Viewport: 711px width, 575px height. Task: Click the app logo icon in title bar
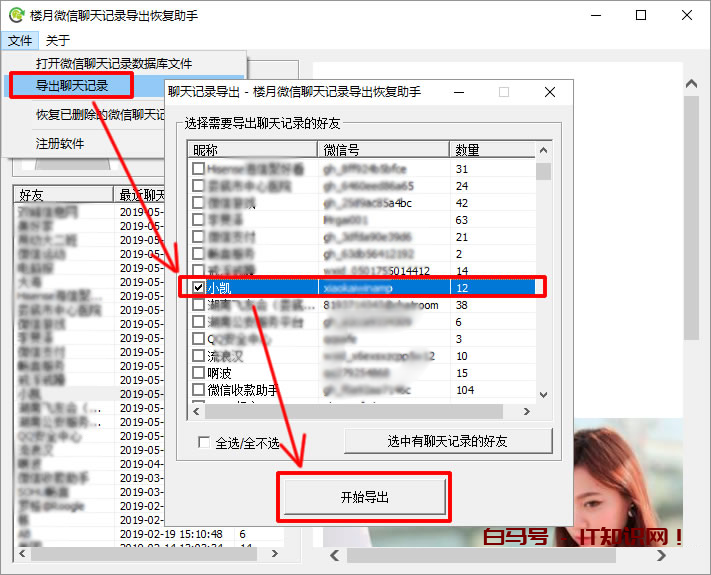point(15,15)
